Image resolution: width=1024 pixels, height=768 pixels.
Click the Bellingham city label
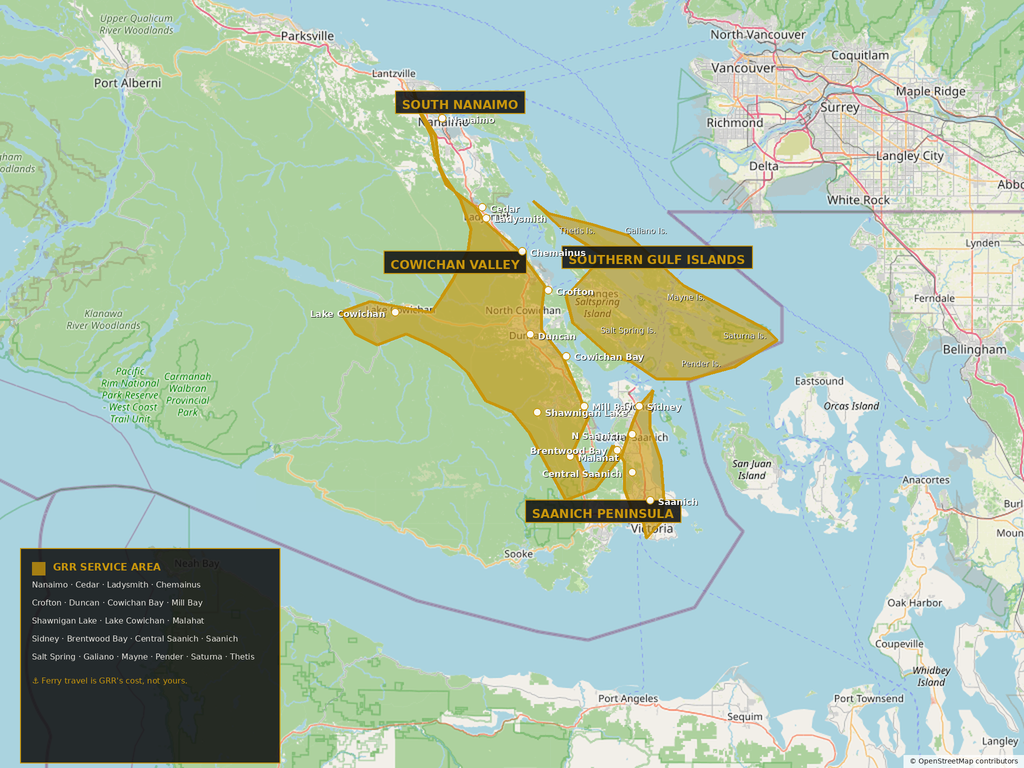974,349
